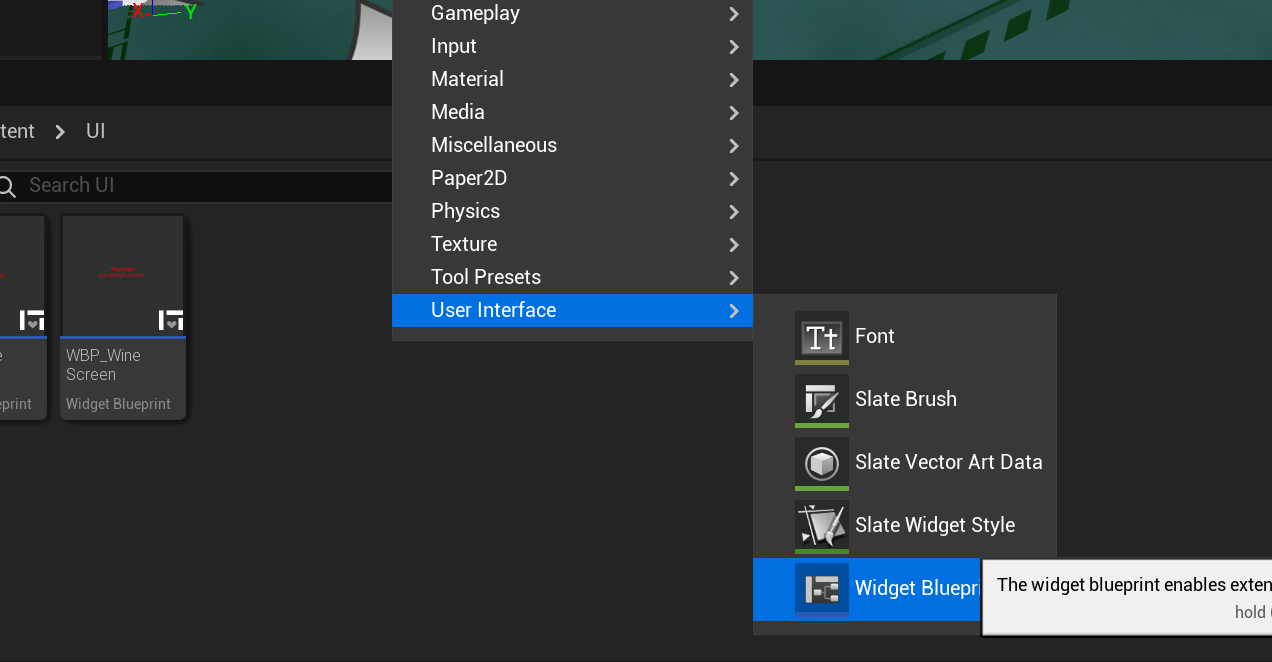Screen dimensions: 1272x662
Task: Expand the arrow next to Material
Action: (x=734, y=80)
